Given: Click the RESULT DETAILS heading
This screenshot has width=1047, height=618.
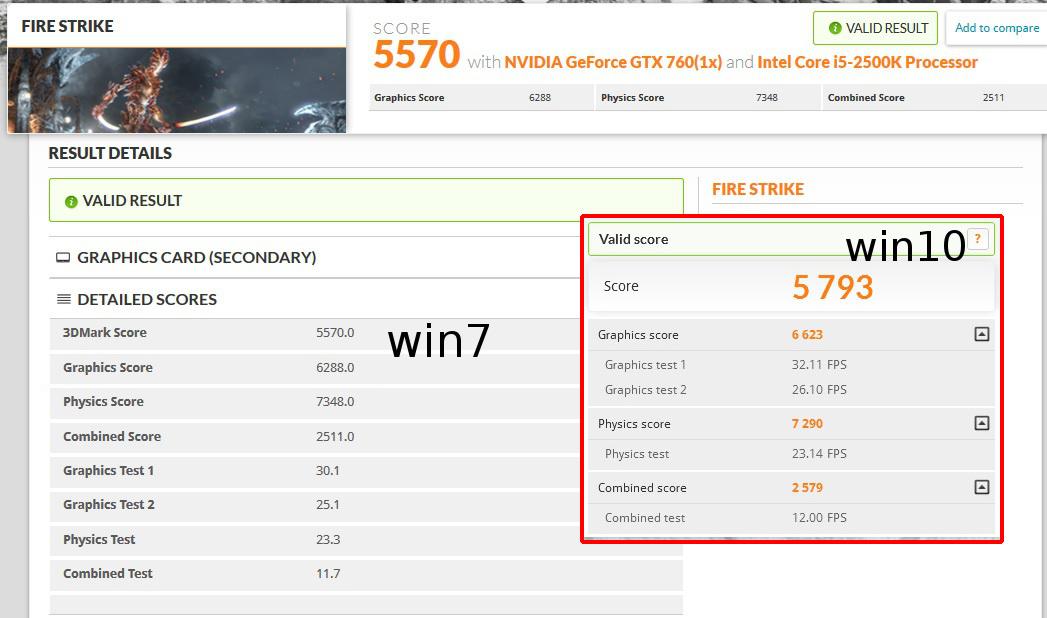Looking at the screenshot, I should click(x=110, y=153).
